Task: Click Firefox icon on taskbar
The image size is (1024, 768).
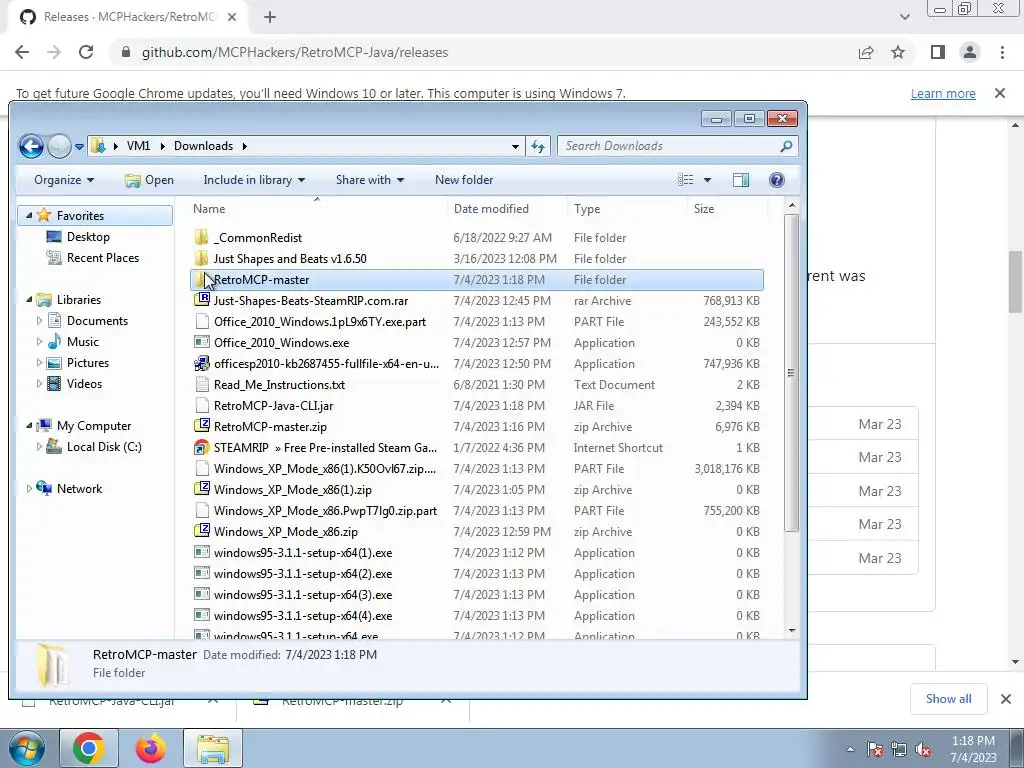Action: [150, 748]
